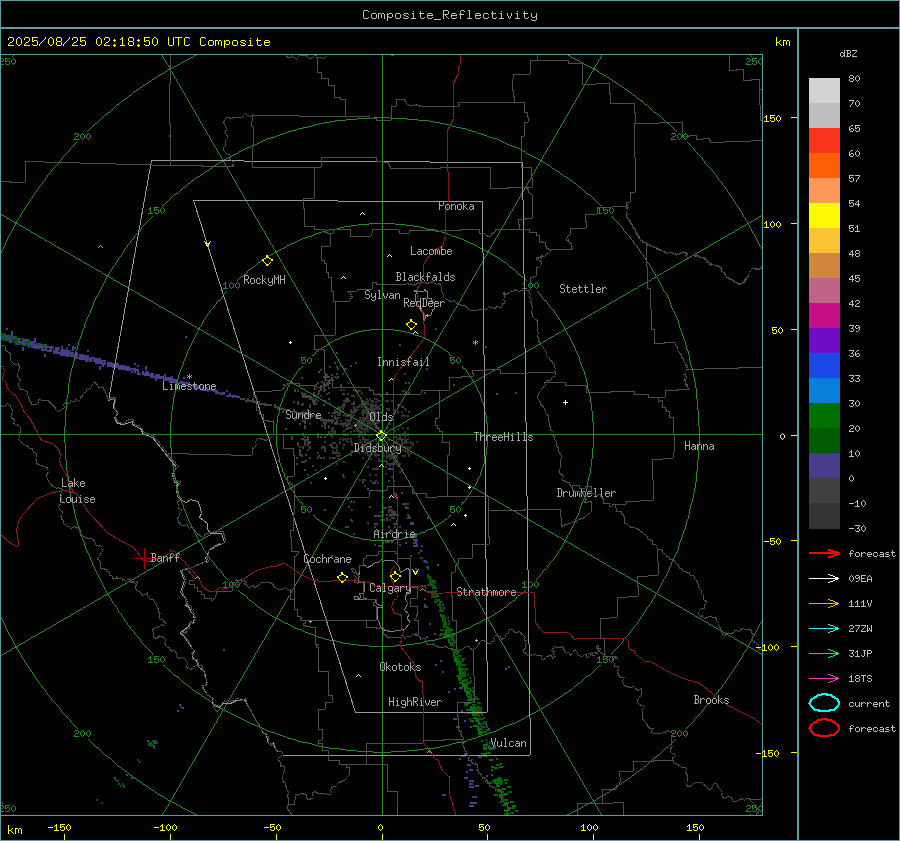This screenshot has height=841, width=900.
Task: Click the magenta 18TS arrow legend icon
Action: click(824, 679)
